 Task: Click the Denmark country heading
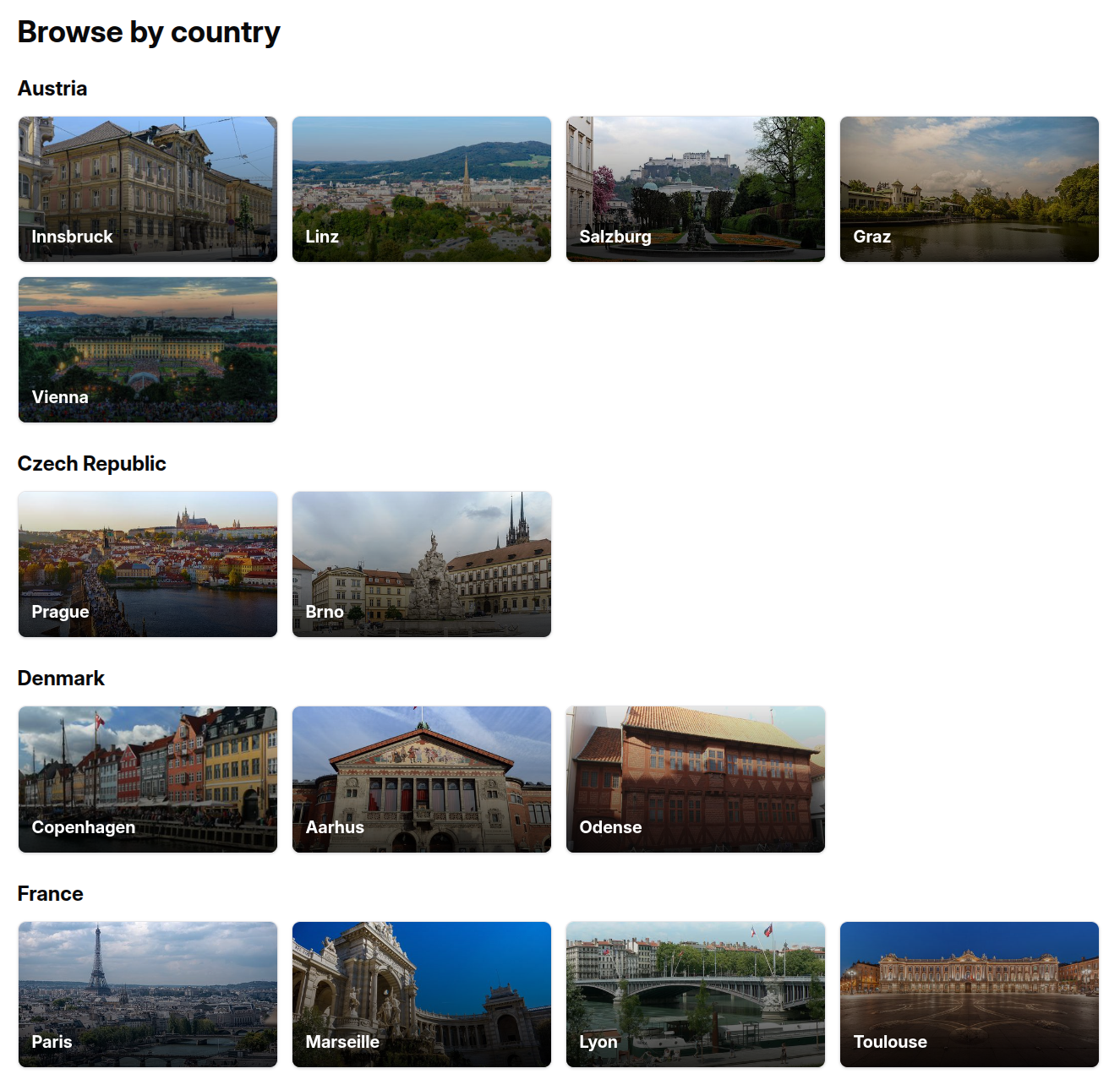61,679
